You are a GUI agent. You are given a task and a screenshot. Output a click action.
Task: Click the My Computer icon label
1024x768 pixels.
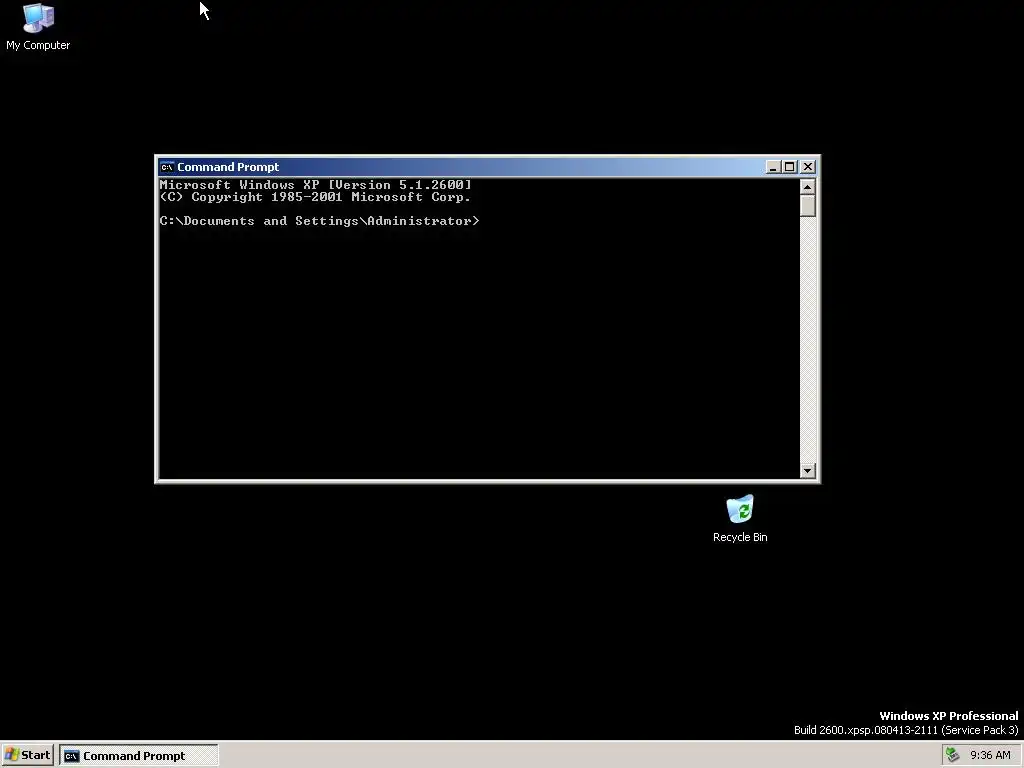[38, 45]
